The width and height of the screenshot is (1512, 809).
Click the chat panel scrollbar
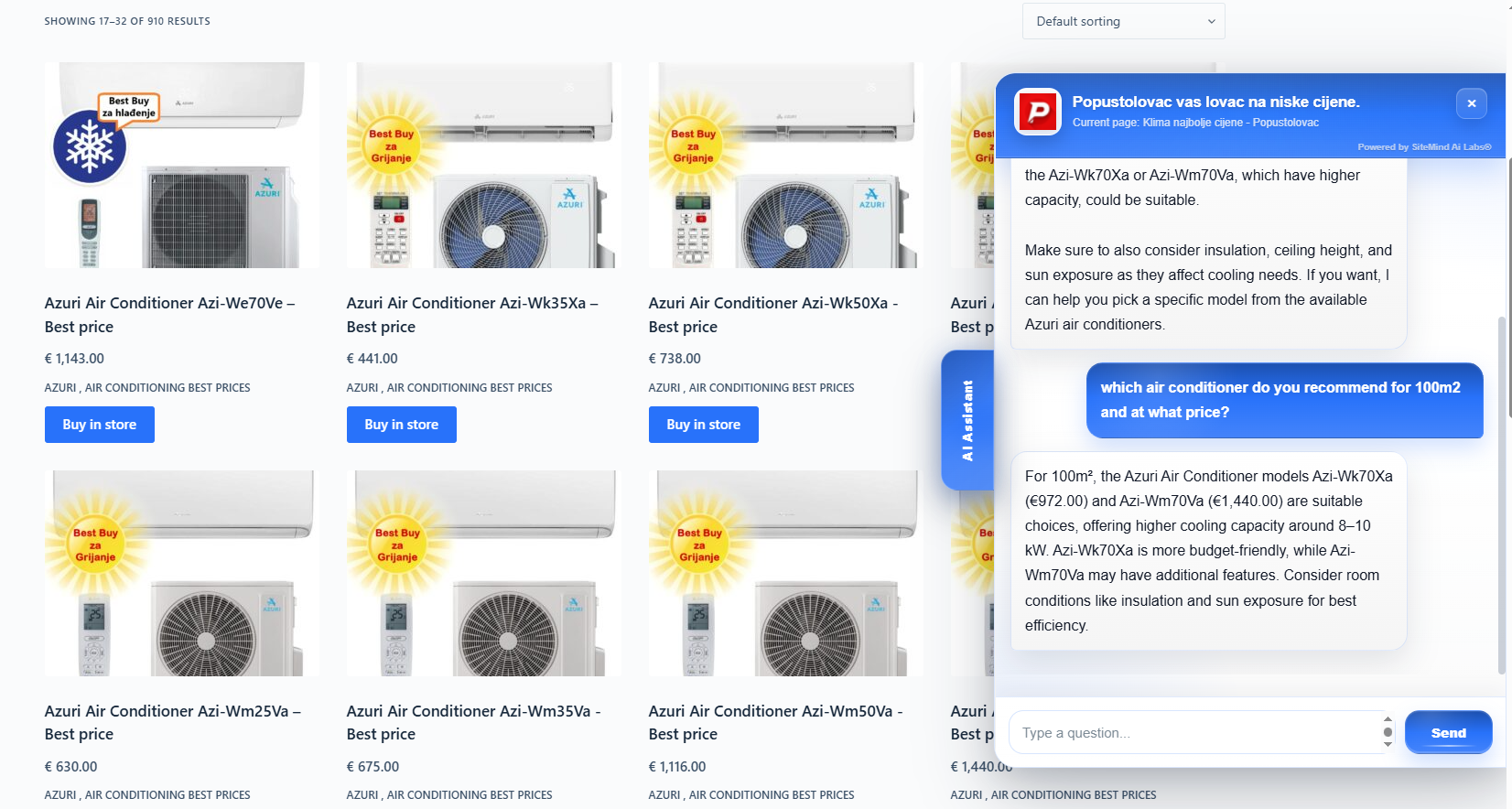pos(1501,494)
